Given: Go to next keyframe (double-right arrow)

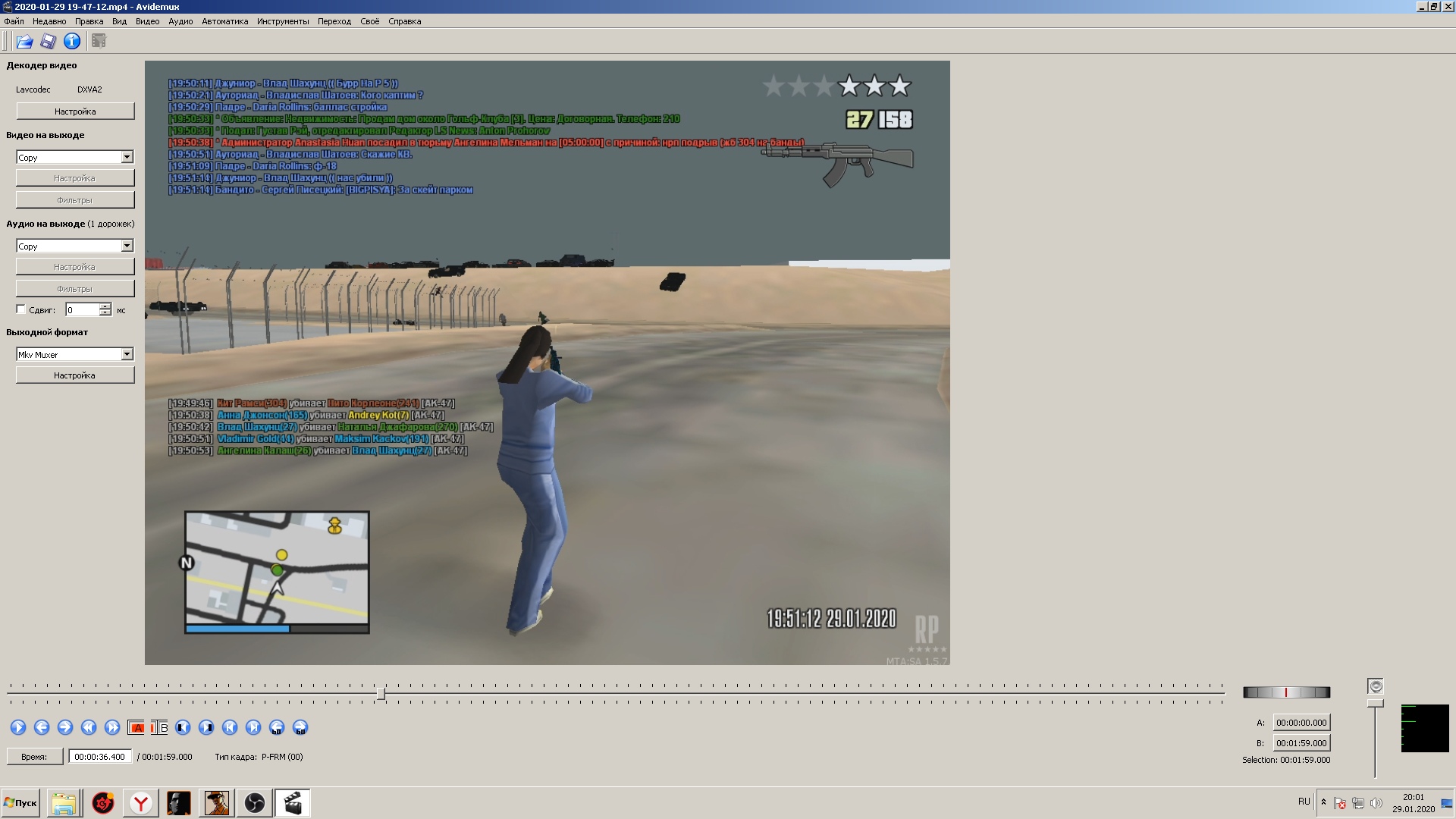Looking at the screenshot, I should click(112, 728).
